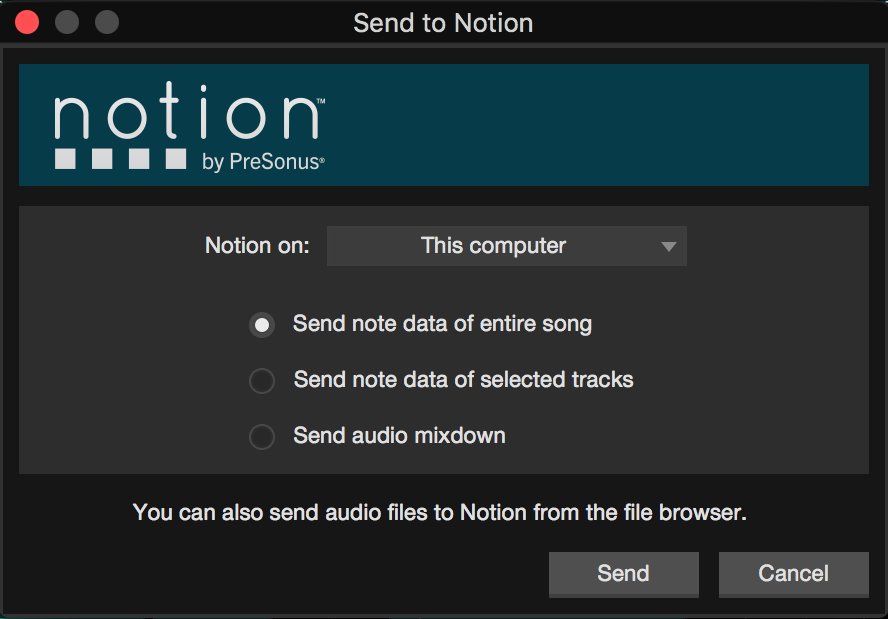Screen dimensions: 888x619
Task: Click the 'Notion on:' label
Action: pos(257,246)
